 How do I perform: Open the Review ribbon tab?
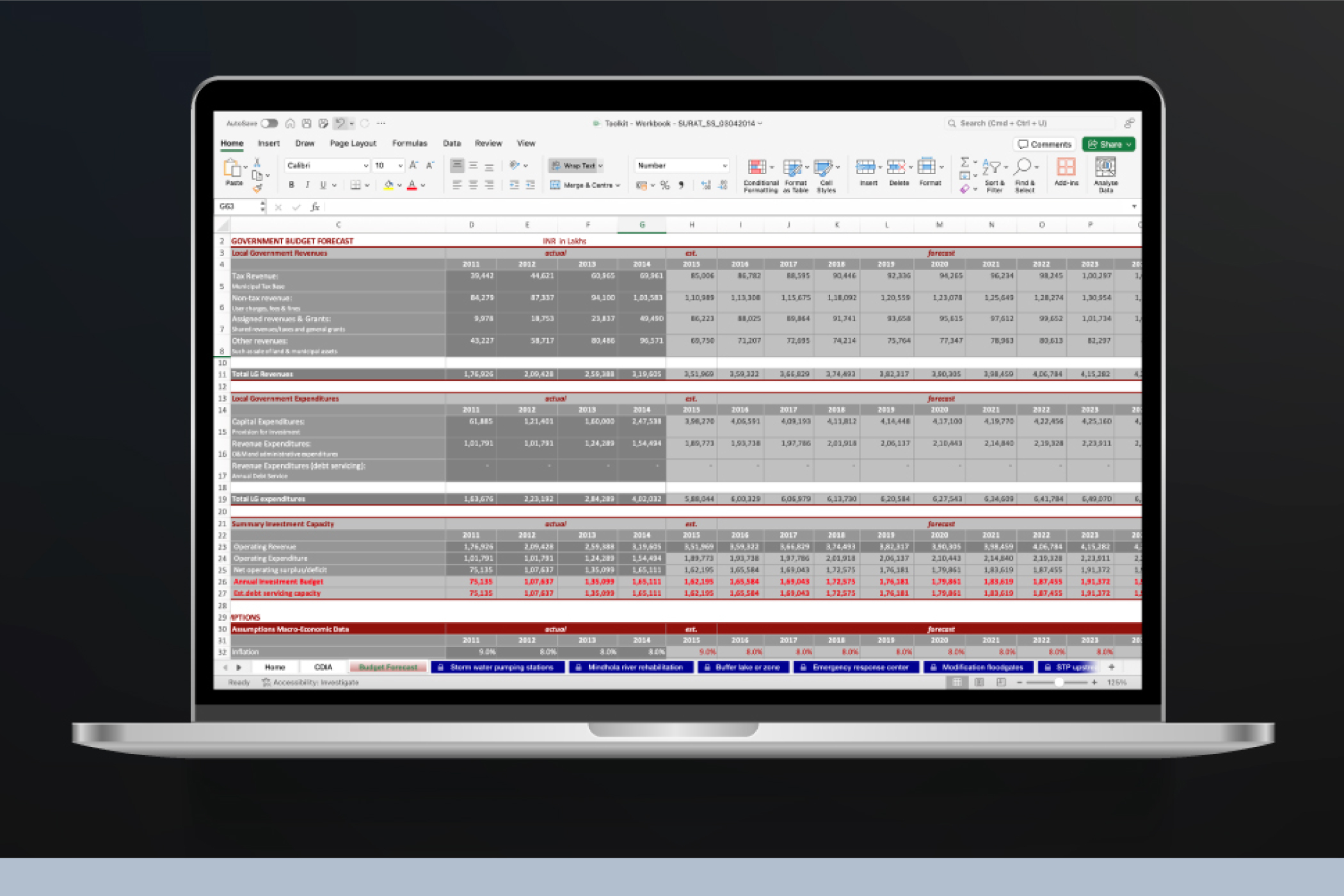point(488,143)
